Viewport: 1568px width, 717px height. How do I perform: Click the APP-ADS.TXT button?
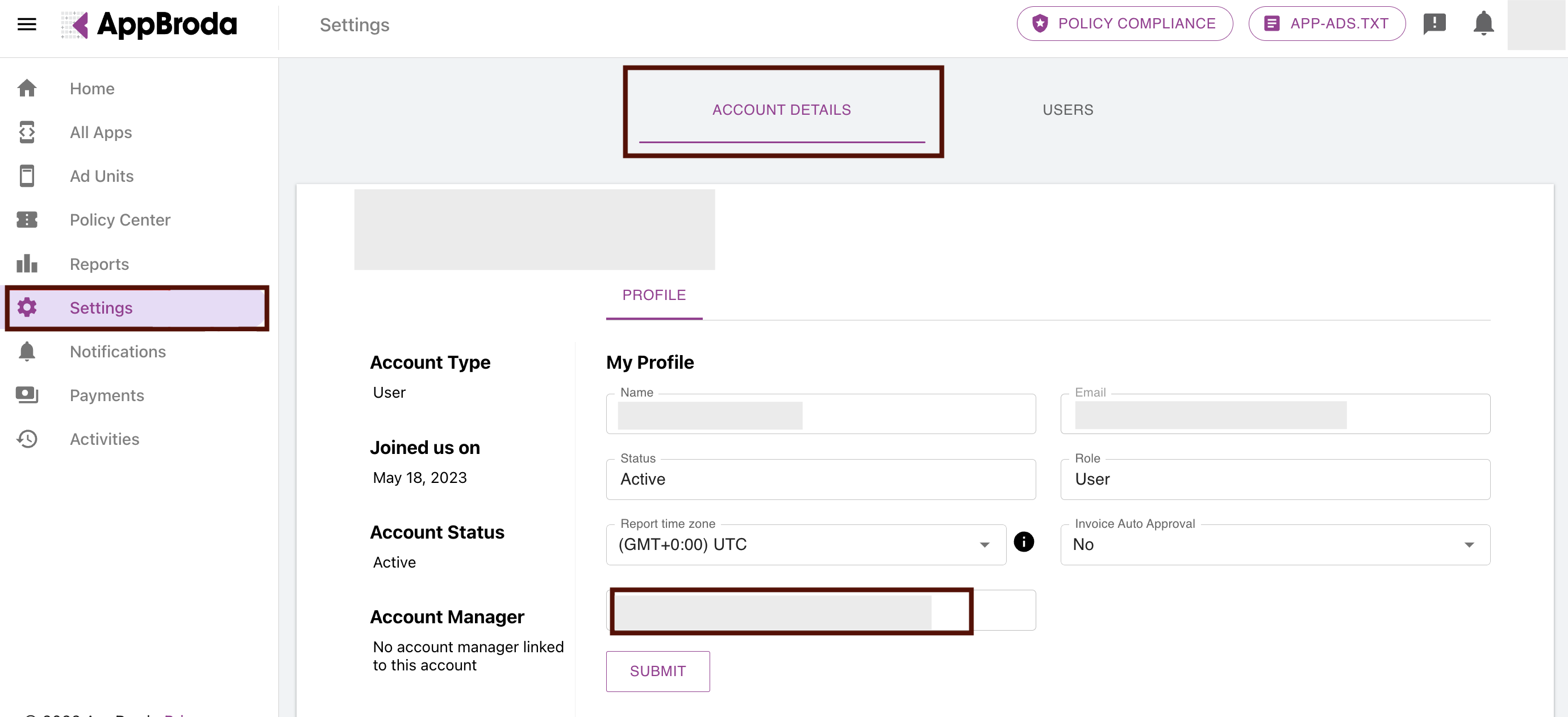[1327, 24]
